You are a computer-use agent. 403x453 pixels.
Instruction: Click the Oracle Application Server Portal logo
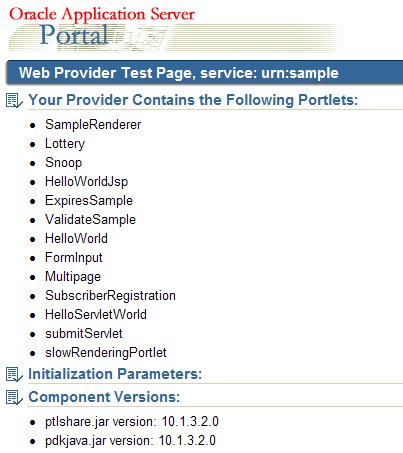point(102,28)
